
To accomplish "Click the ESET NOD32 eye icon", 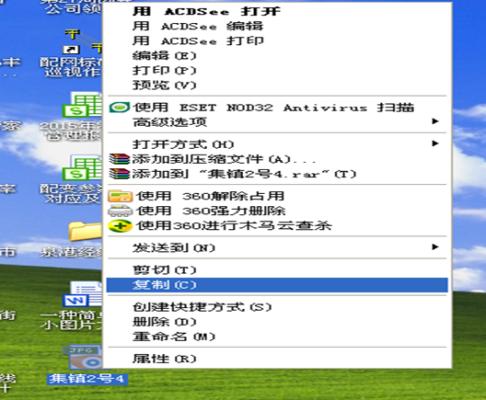I will tap(119, 107).
